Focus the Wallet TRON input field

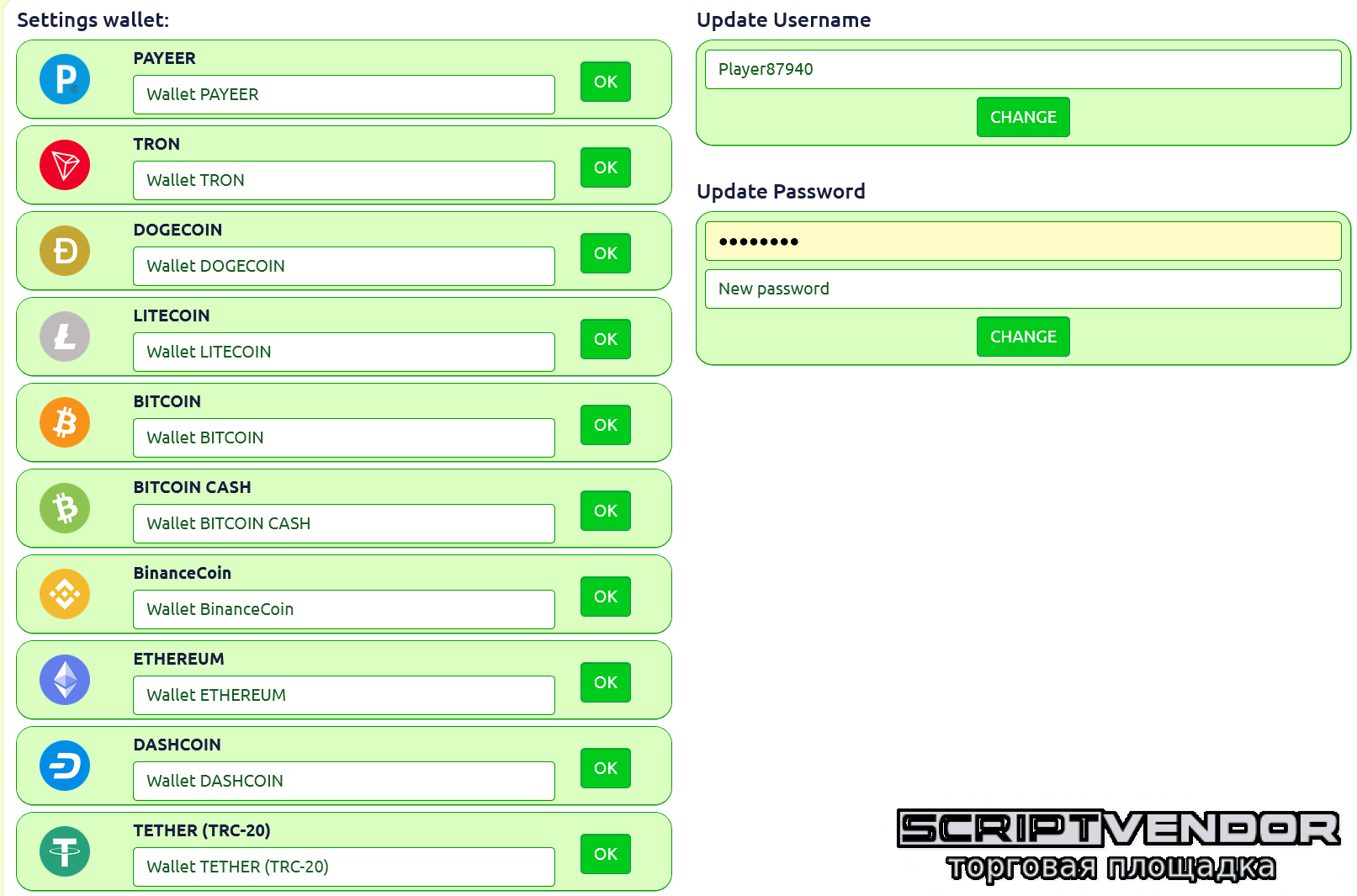pos(344,180)
